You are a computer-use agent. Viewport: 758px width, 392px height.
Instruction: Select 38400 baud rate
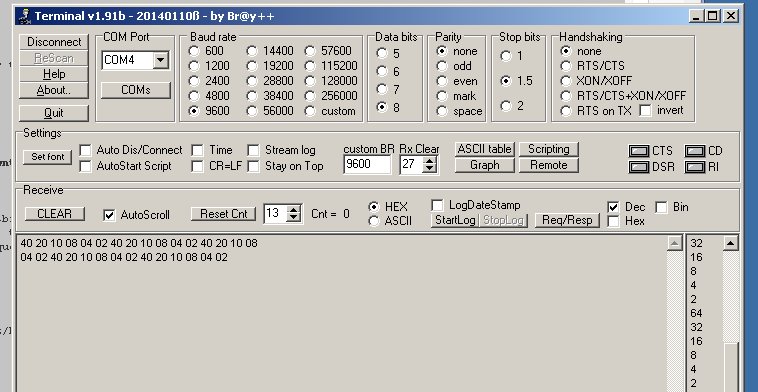(x=252, y=96)
